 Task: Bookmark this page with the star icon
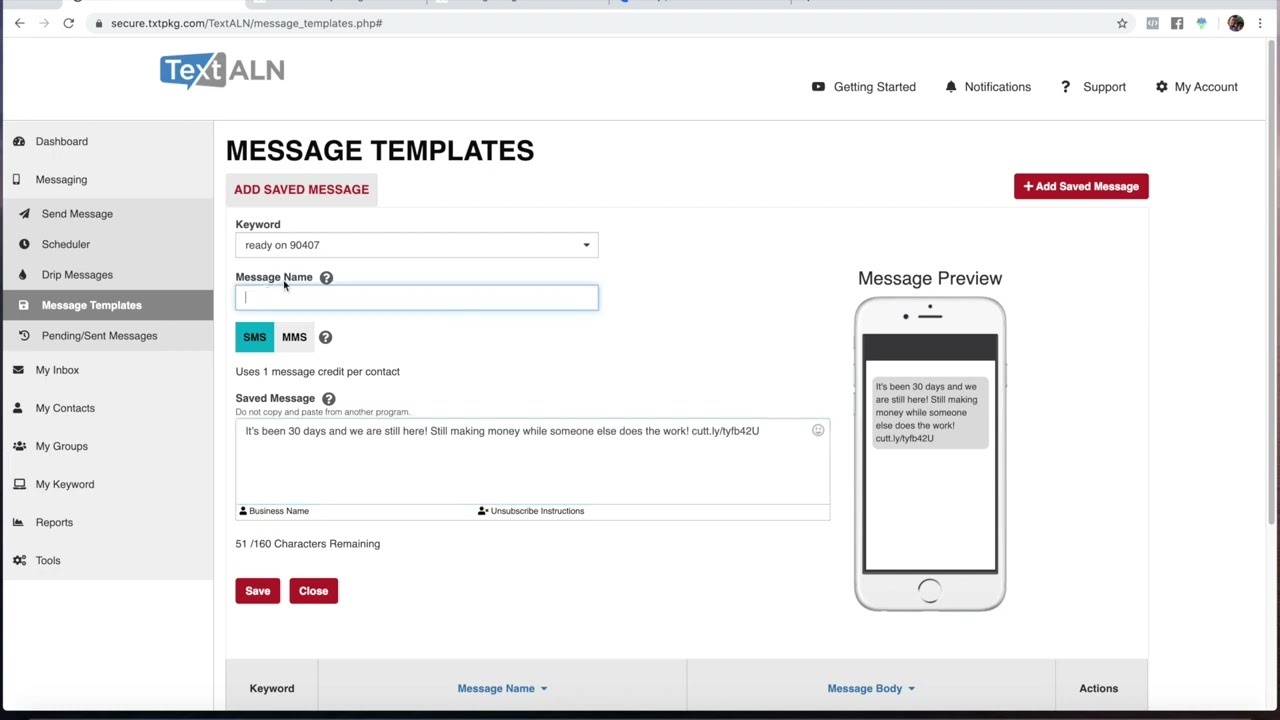click(1122, 23)
